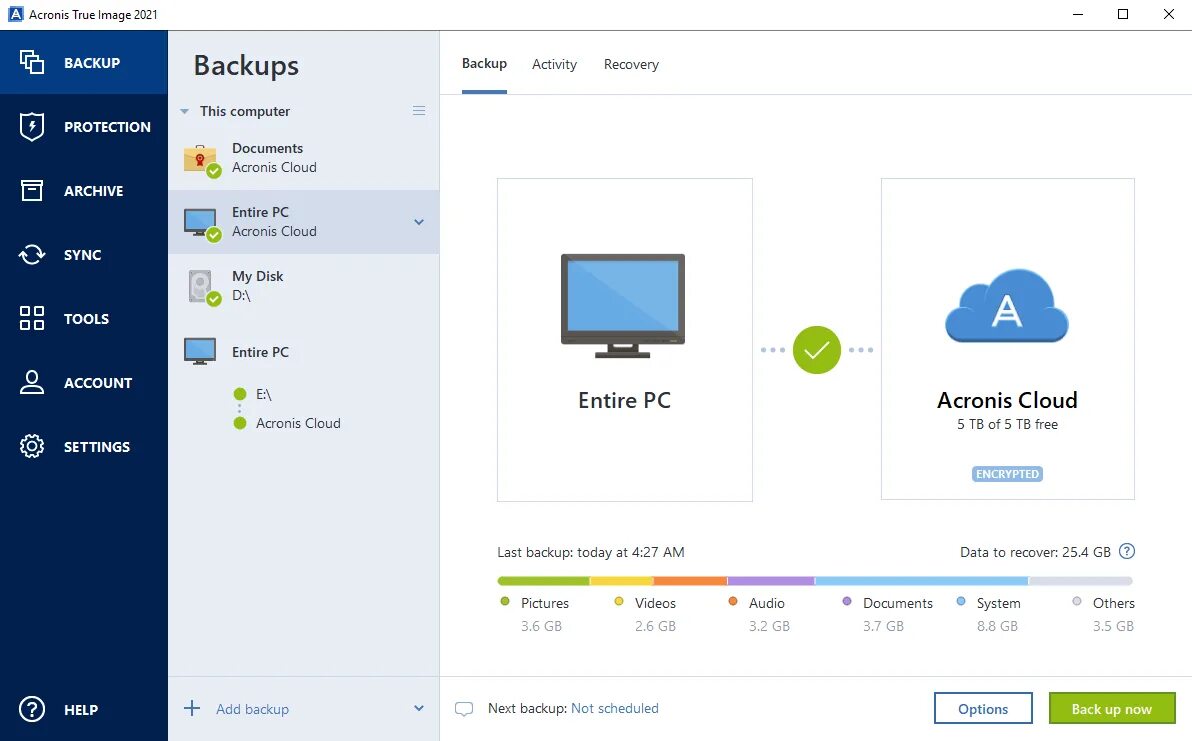1192x741 pixels.
Task: Click the large Entire PC monitor image
Action: coord(623,306)
